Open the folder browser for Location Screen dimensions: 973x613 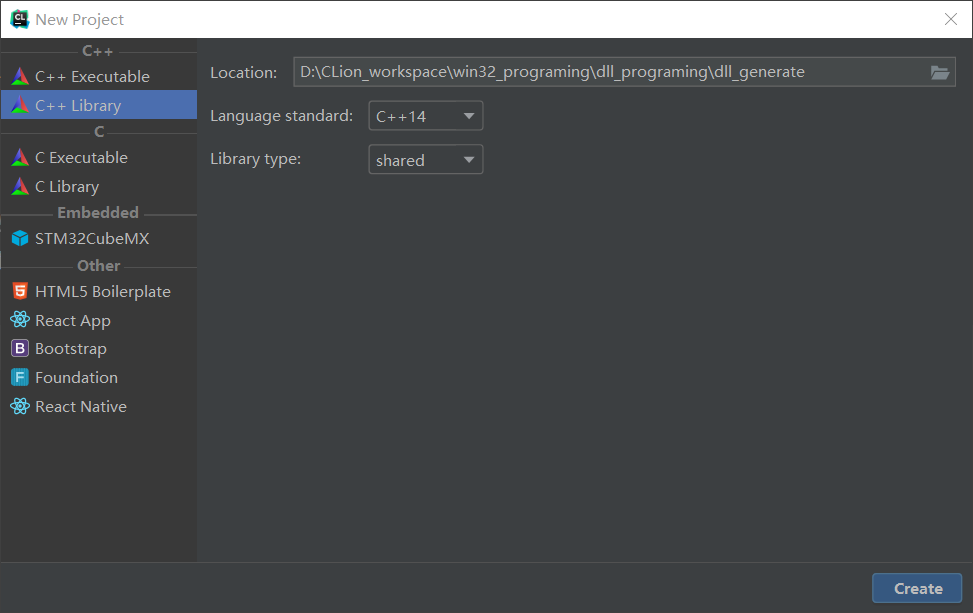(x=939, y=71)
